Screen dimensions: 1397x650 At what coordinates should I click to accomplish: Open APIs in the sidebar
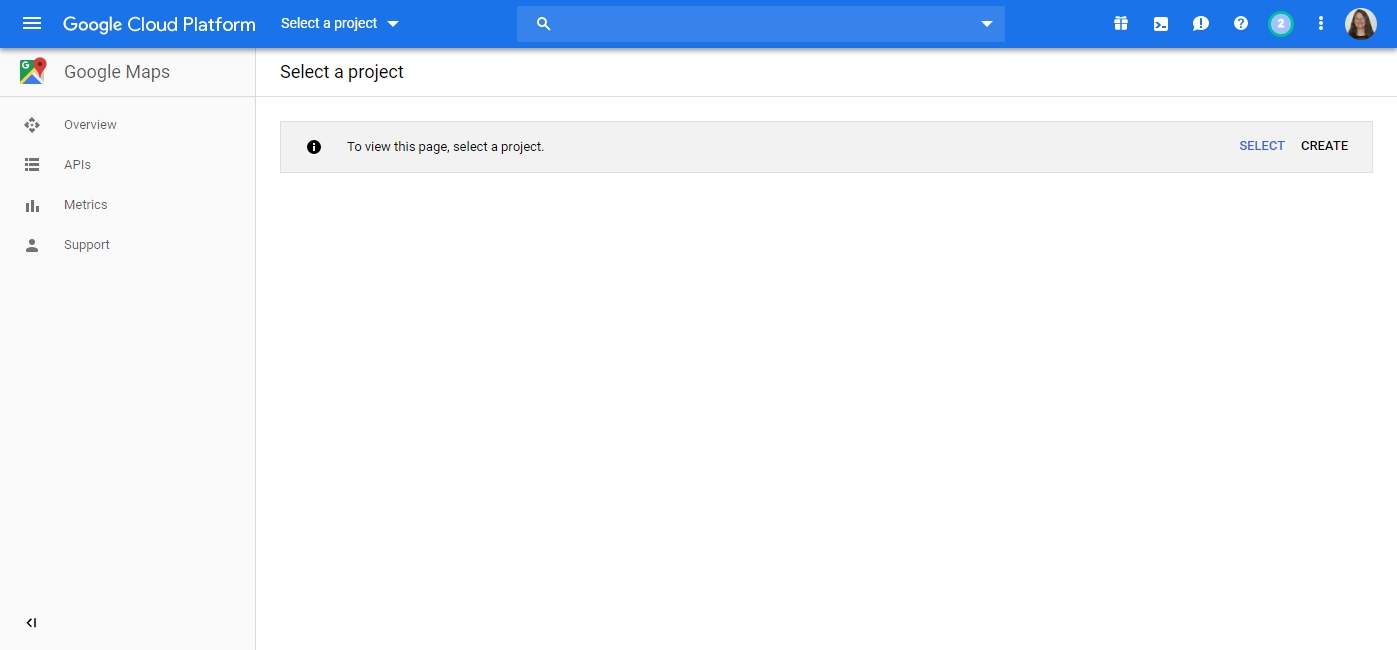point(77,165)
